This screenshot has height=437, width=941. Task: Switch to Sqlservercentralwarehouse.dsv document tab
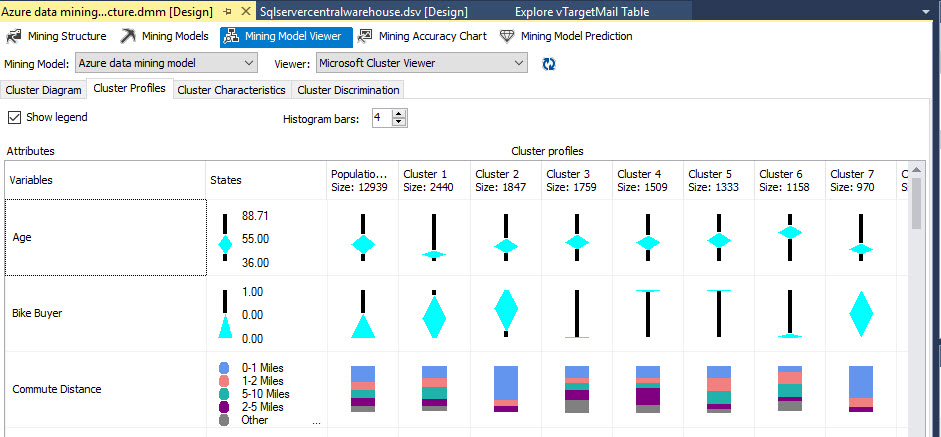click(x=364, y=11)
